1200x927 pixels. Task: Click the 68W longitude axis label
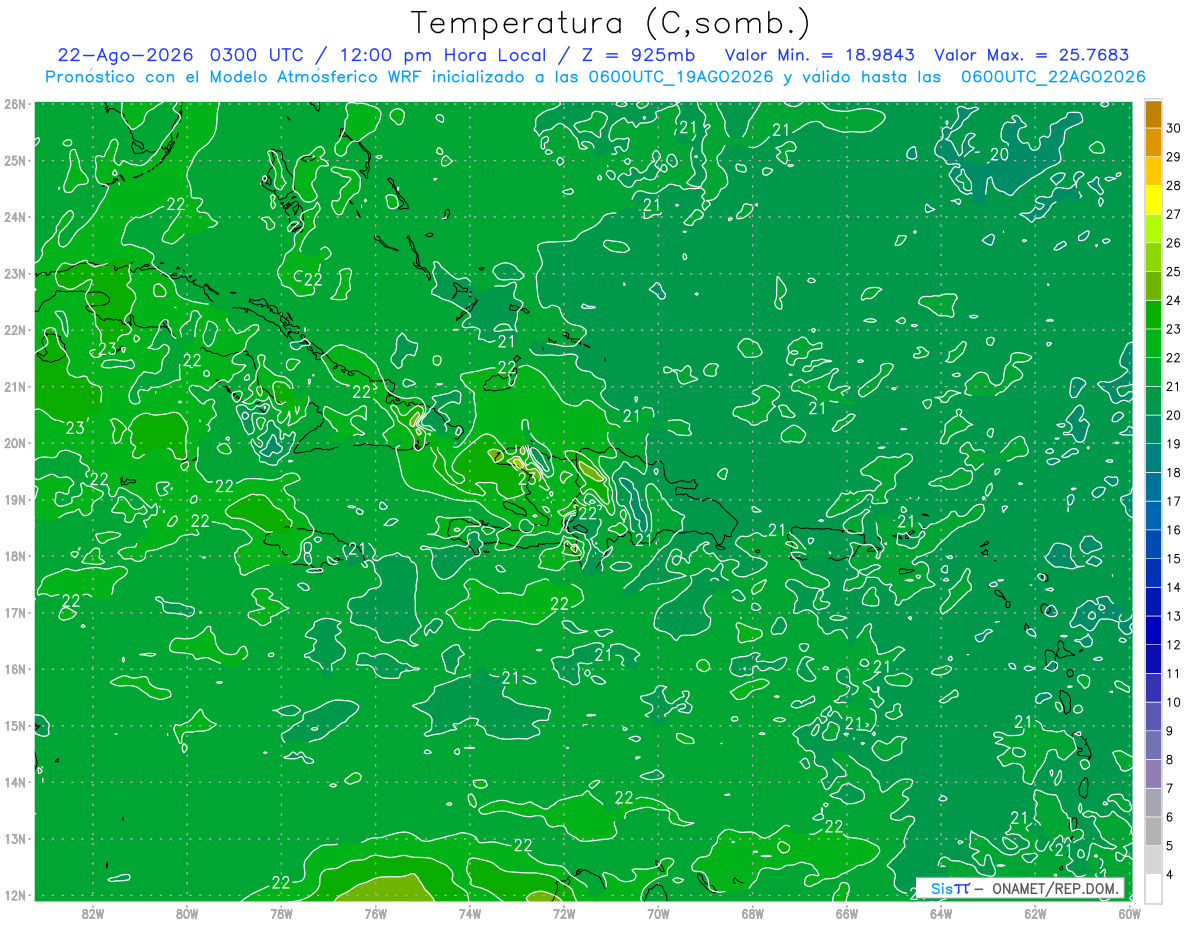click(752, 913)
